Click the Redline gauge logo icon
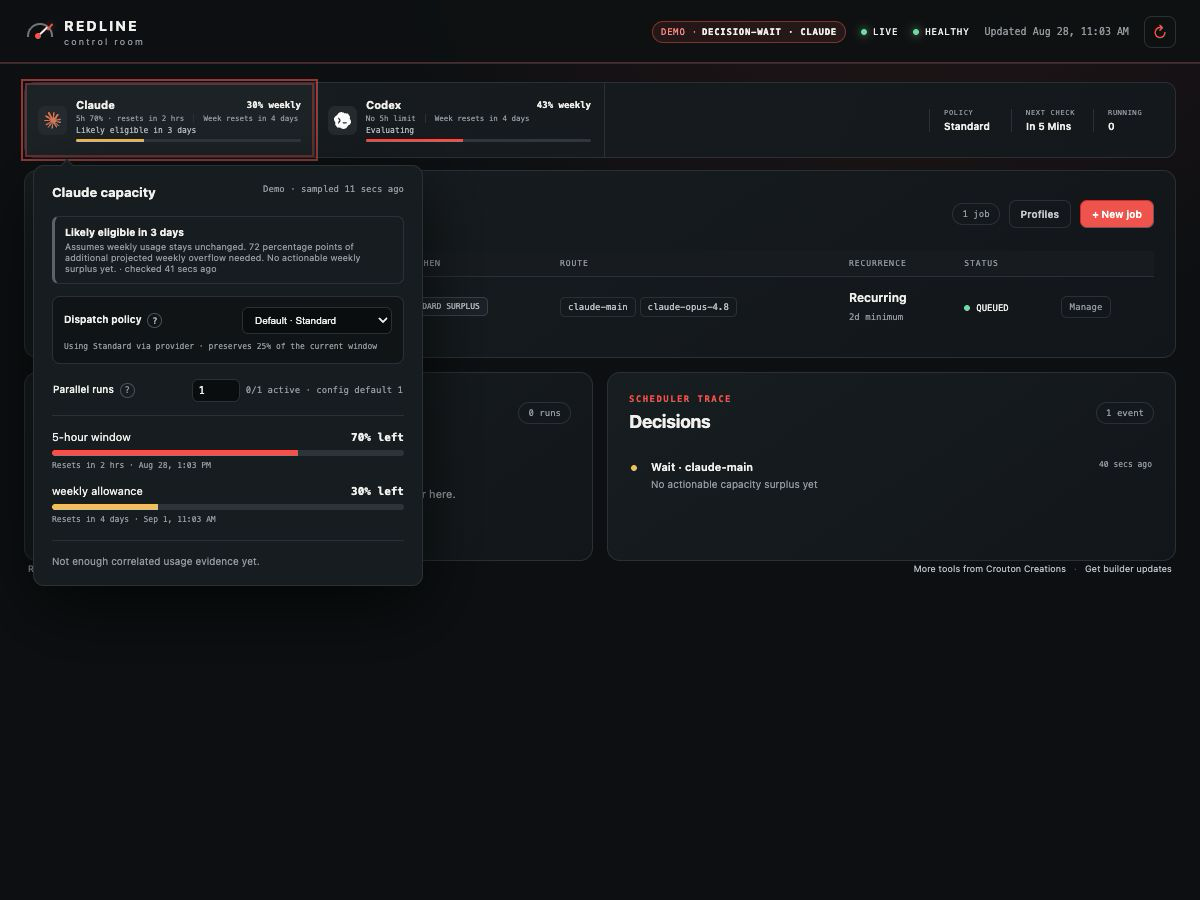 [40, 31]
